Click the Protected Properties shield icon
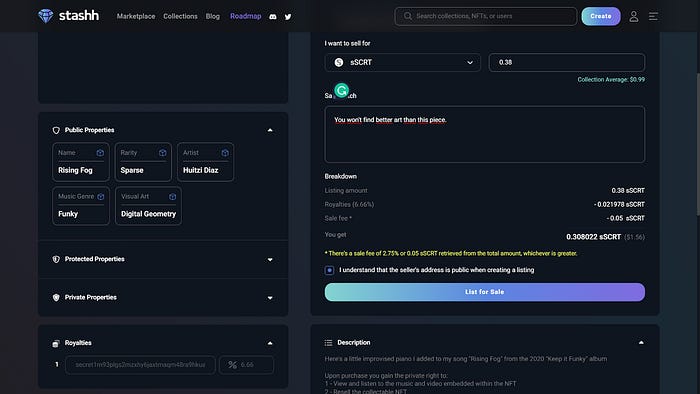The image size is (700, 394). [56, 259]
